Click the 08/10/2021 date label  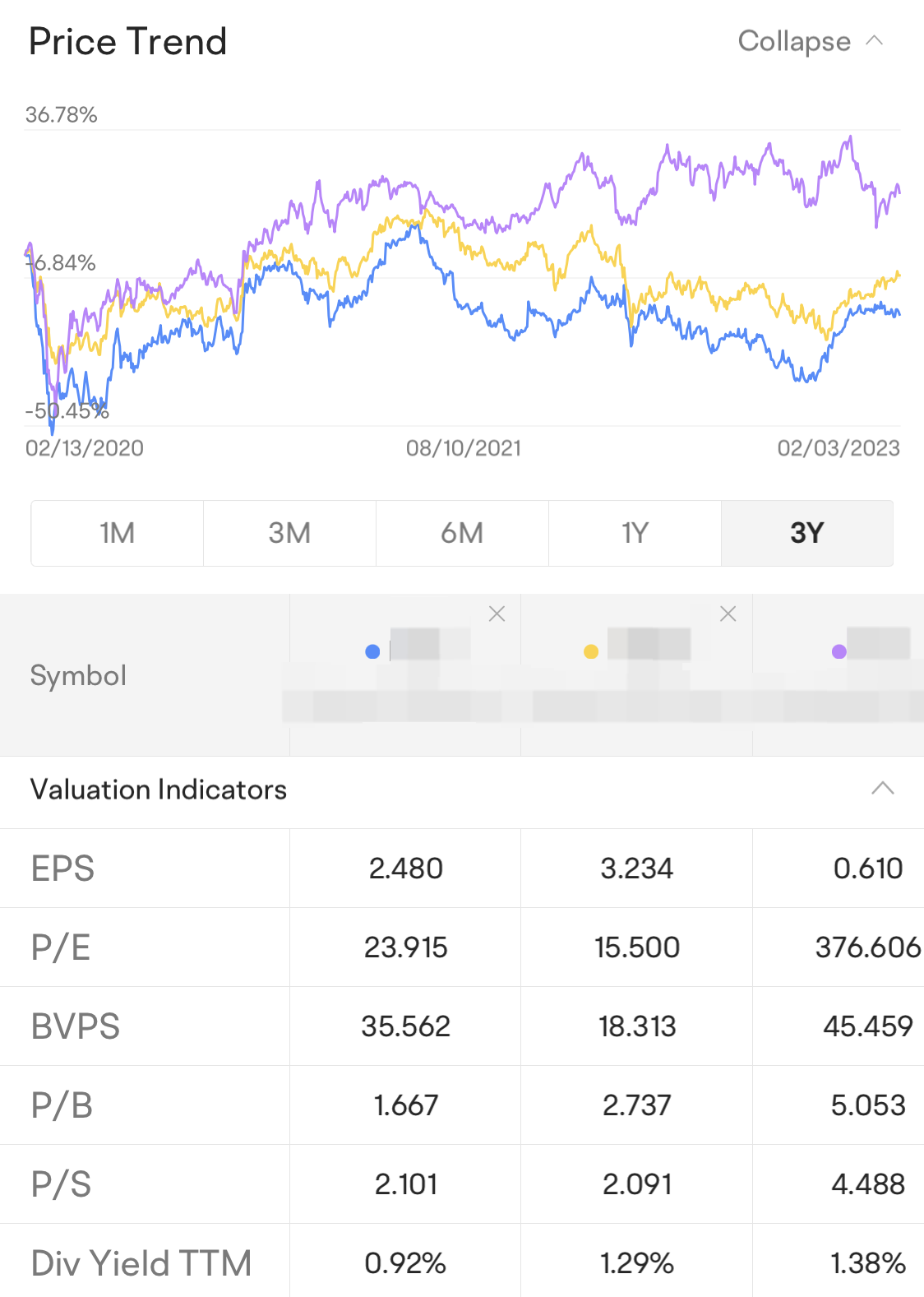[x=464, y=448]
